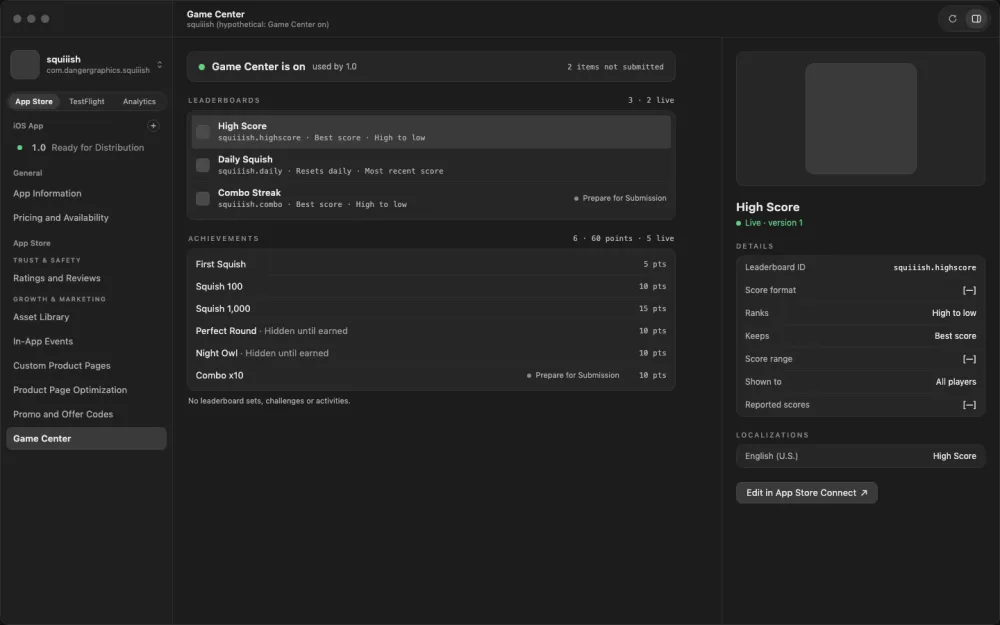Select the Perfect Round achievement

(431, 331)
